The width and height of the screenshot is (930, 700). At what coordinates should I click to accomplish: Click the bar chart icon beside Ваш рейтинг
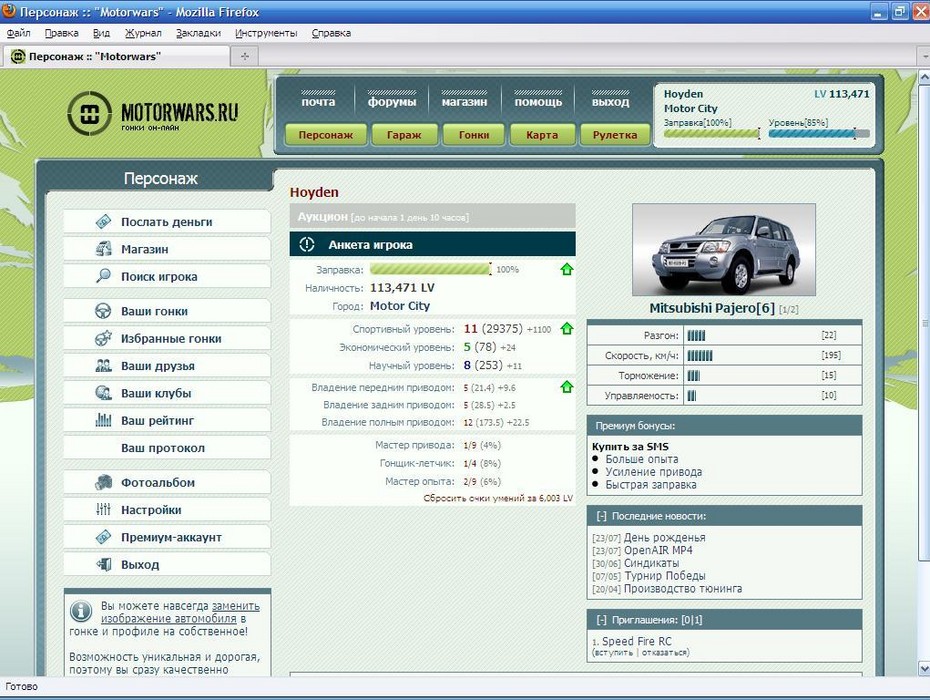click(103, 420)
